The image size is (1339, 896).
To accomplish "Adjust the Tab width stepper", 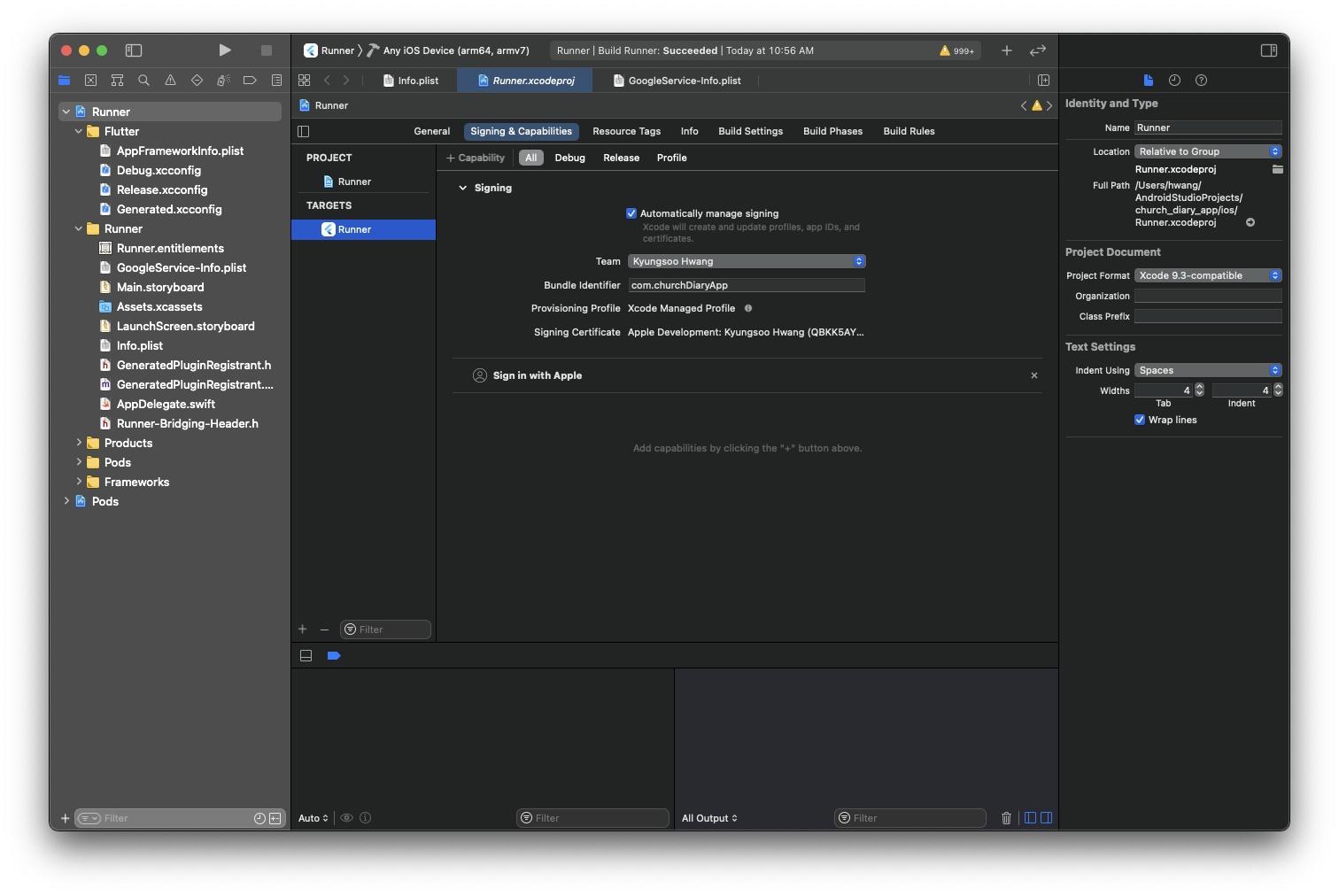I will point(1200,390).
